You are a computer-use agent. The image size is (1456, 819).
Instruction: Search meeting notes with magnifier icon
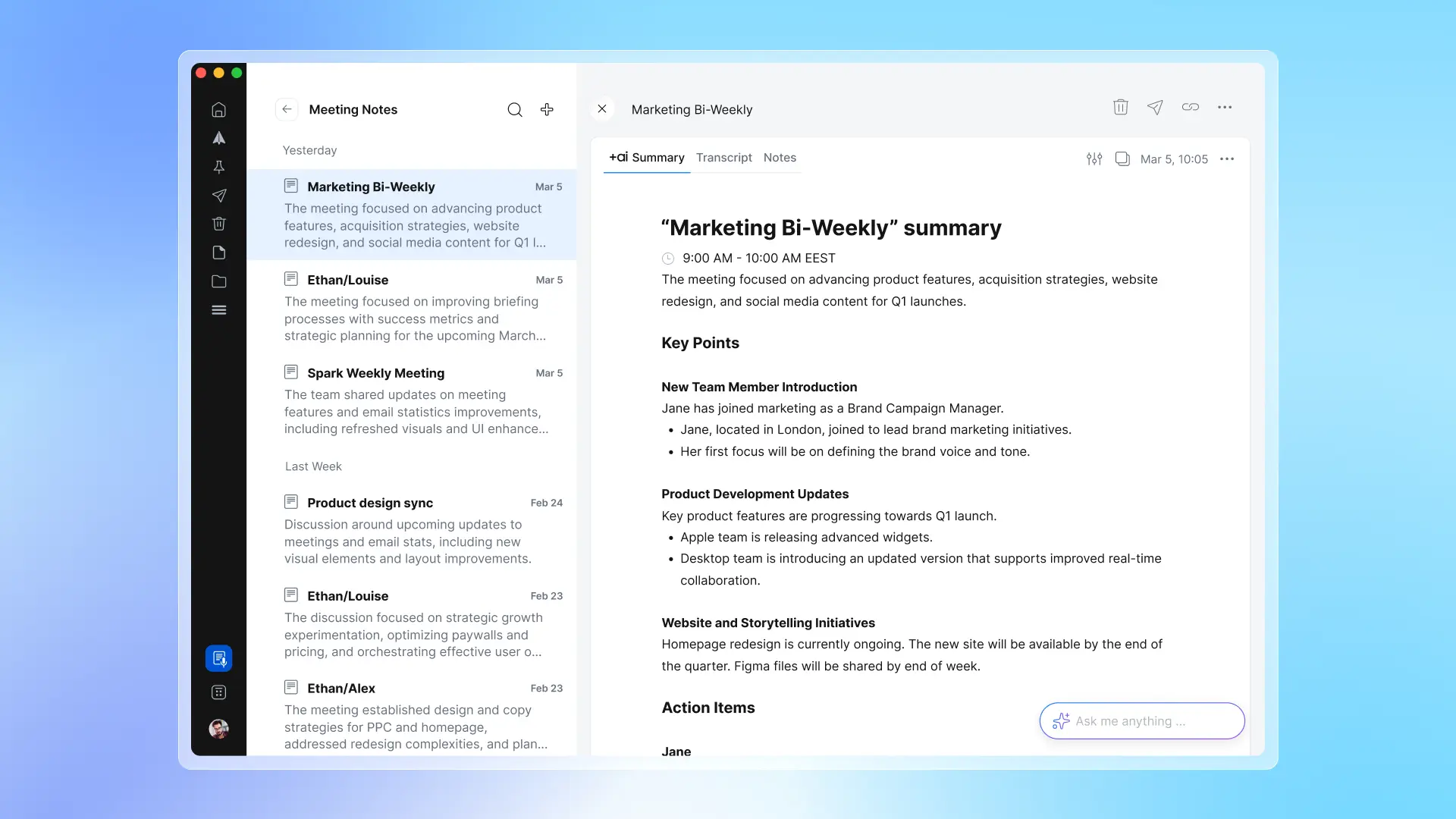click(x=515, y=110)
